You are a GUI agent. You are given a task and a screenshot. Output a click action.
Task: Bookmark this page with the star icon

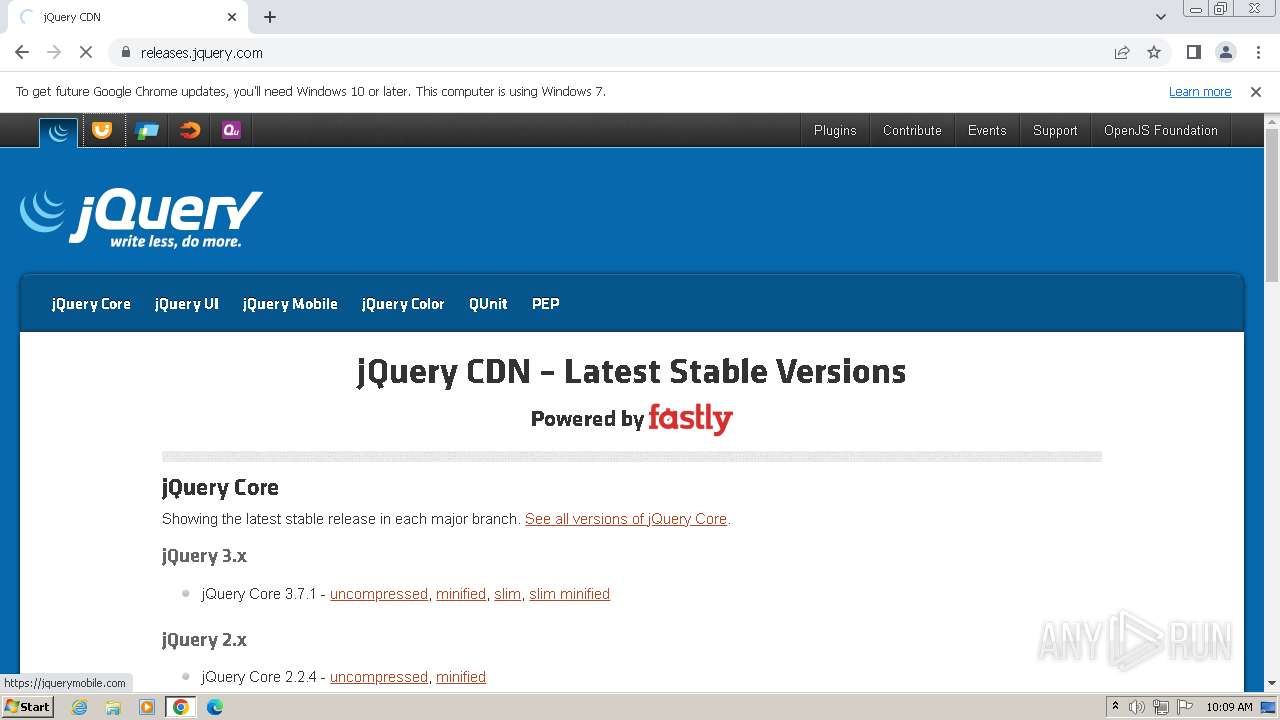click(x=1154, y=52)
